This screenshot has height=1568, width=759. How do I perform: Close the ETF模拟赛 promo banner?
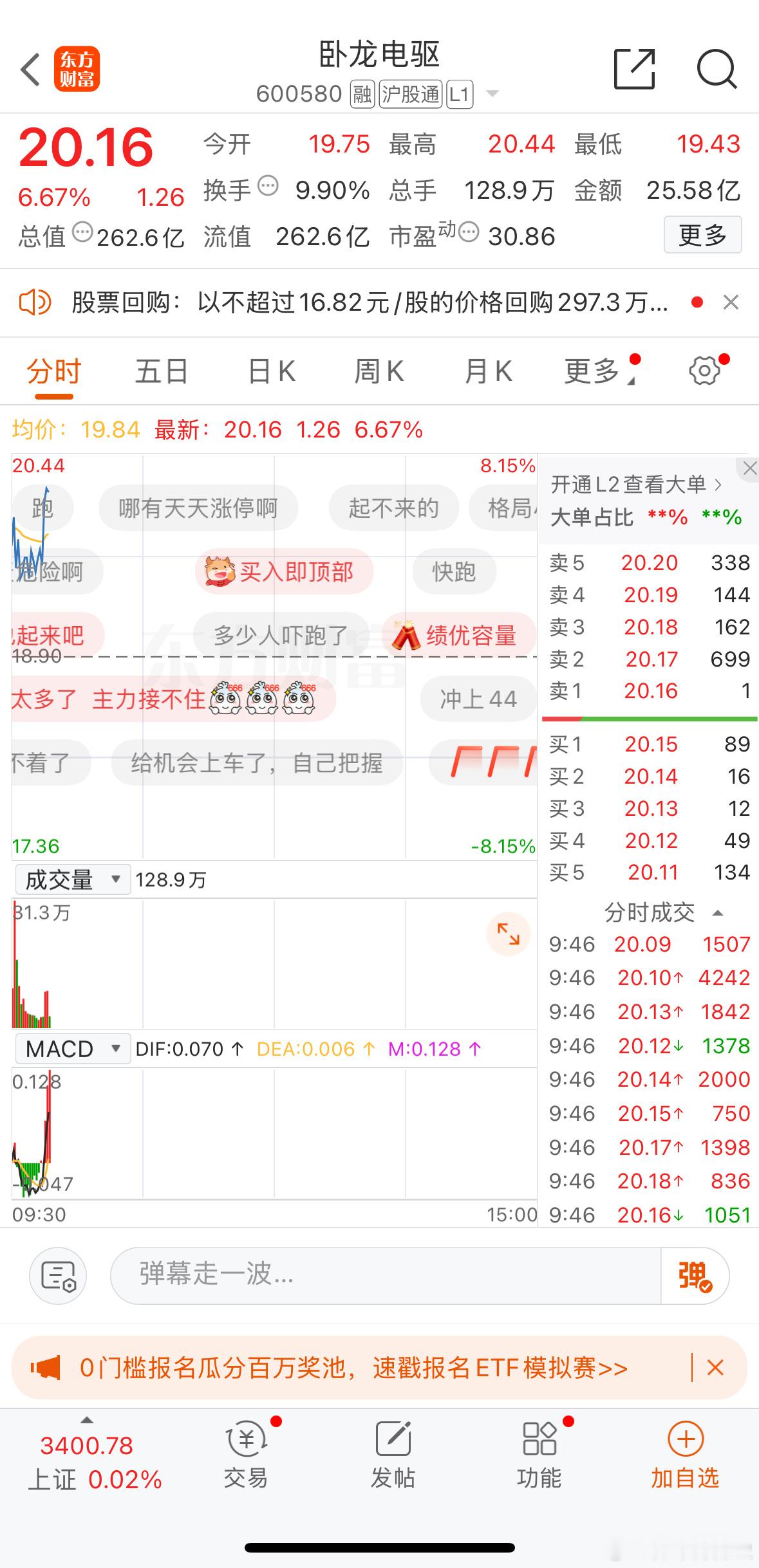point(715,1367)
